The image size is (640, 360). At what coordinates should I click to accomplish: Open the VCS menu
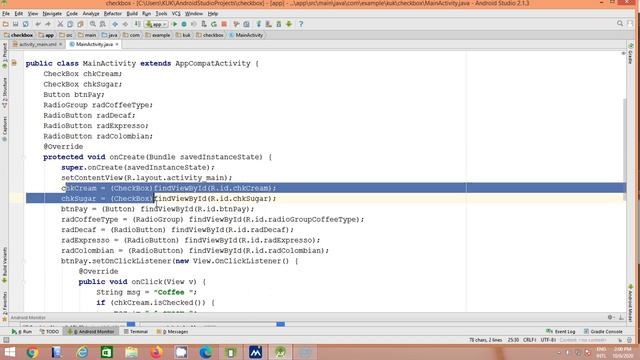click(176, 13)
